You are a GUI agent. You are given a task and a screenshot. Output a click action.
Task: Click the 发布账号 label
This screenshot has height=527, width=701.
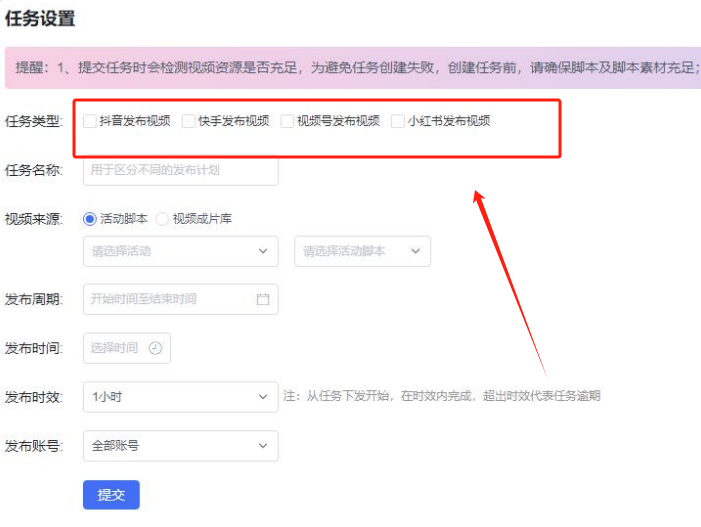pos(34,446)
